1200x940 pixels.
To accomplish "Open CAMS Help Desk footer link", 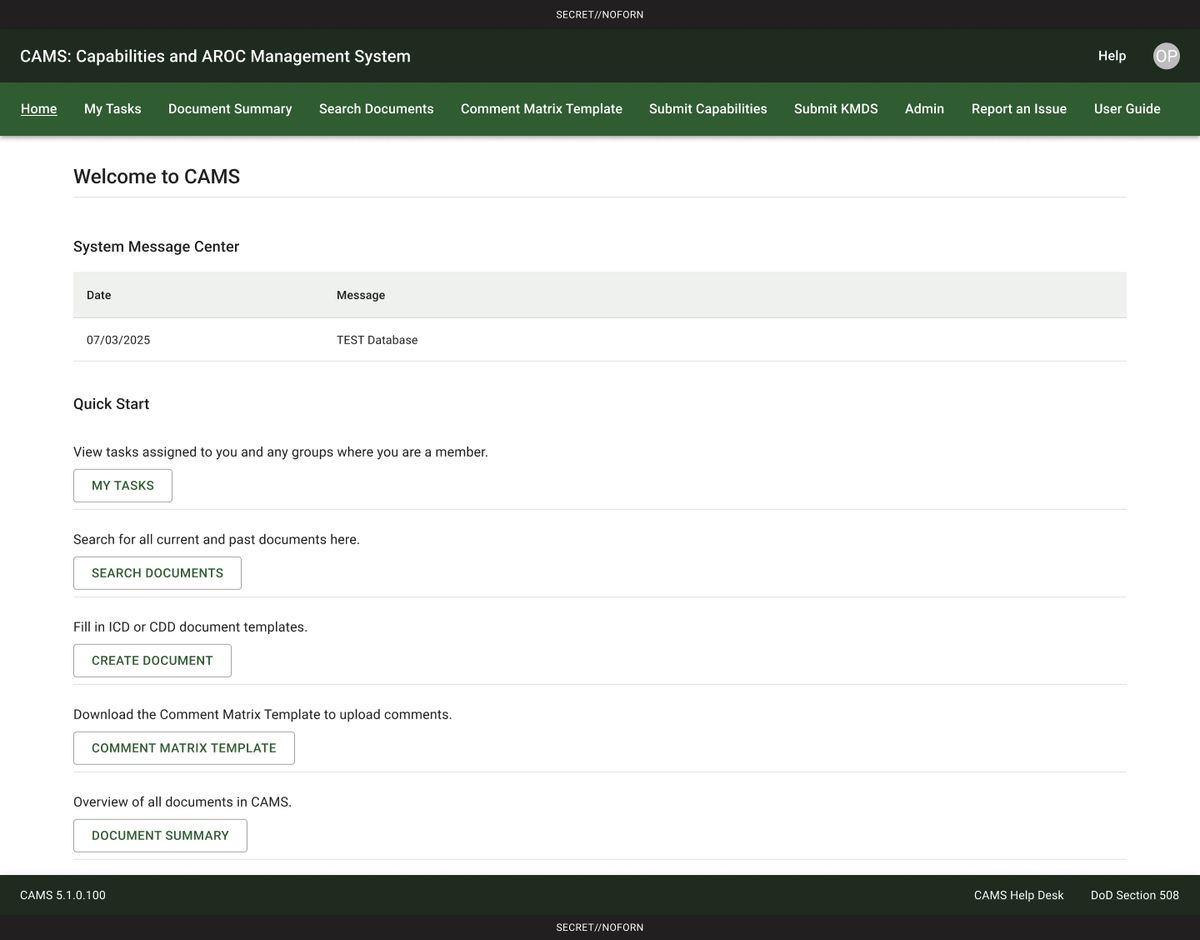I will click(1019, 896).
